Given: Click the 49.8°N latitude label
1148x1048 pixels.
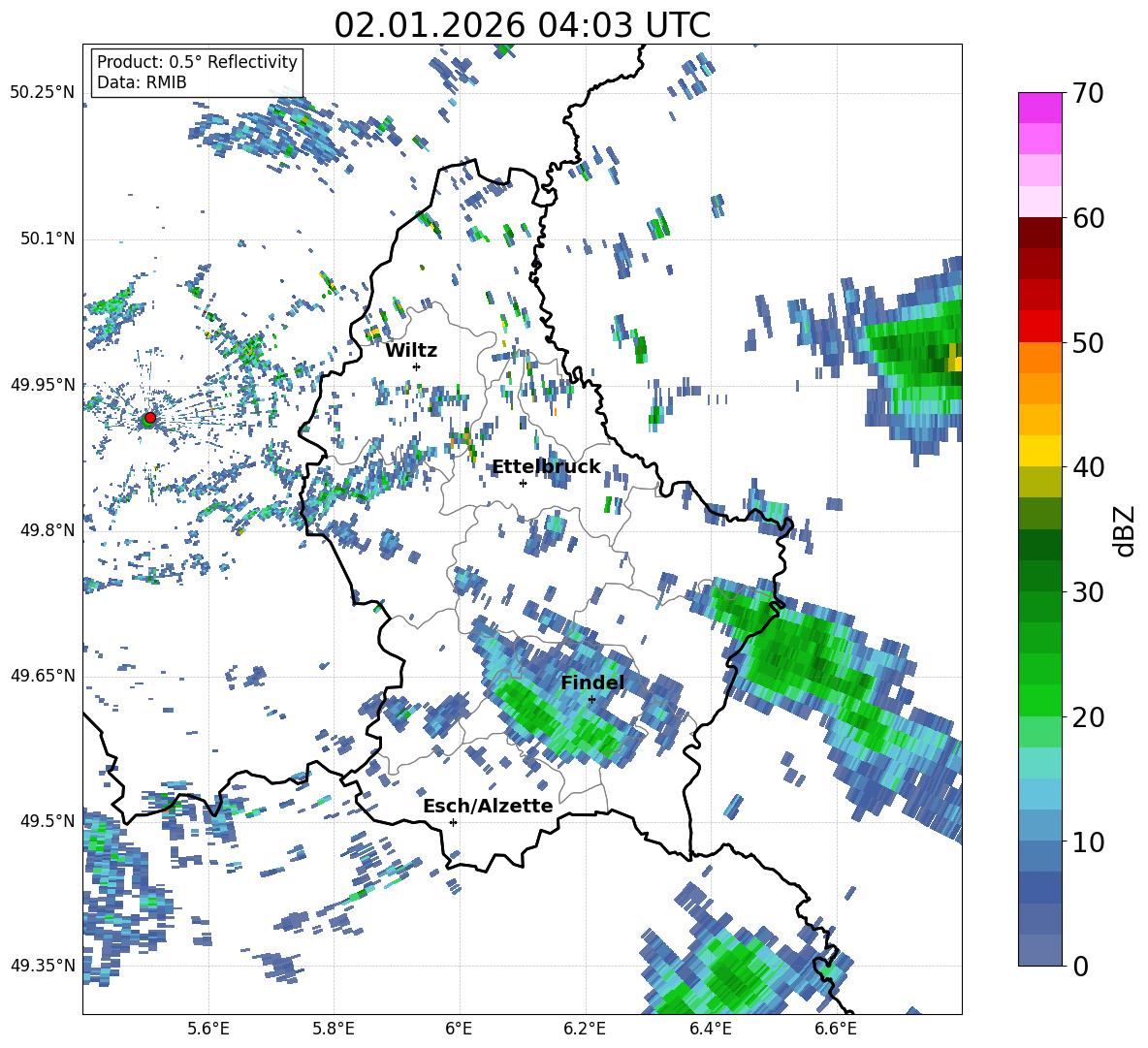Looking at the screenshot, I should (x=47, y=530).
